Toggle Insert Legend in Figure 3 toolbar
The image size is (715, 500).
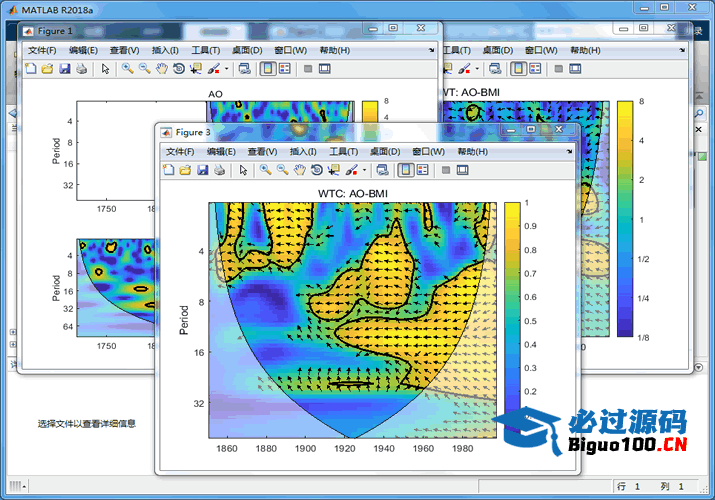click(x=423, y=170)
